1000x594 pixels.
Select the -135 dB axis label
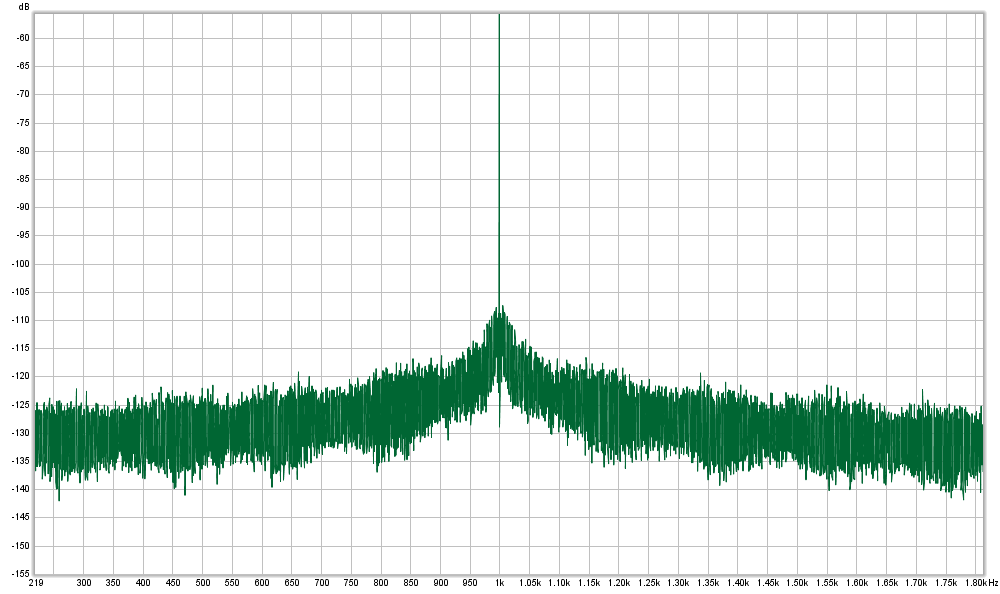[21, 461]
